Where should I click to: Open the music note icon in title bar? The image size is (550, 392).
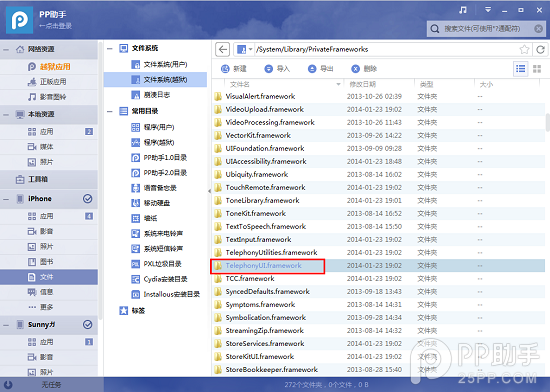click(463, 10)
